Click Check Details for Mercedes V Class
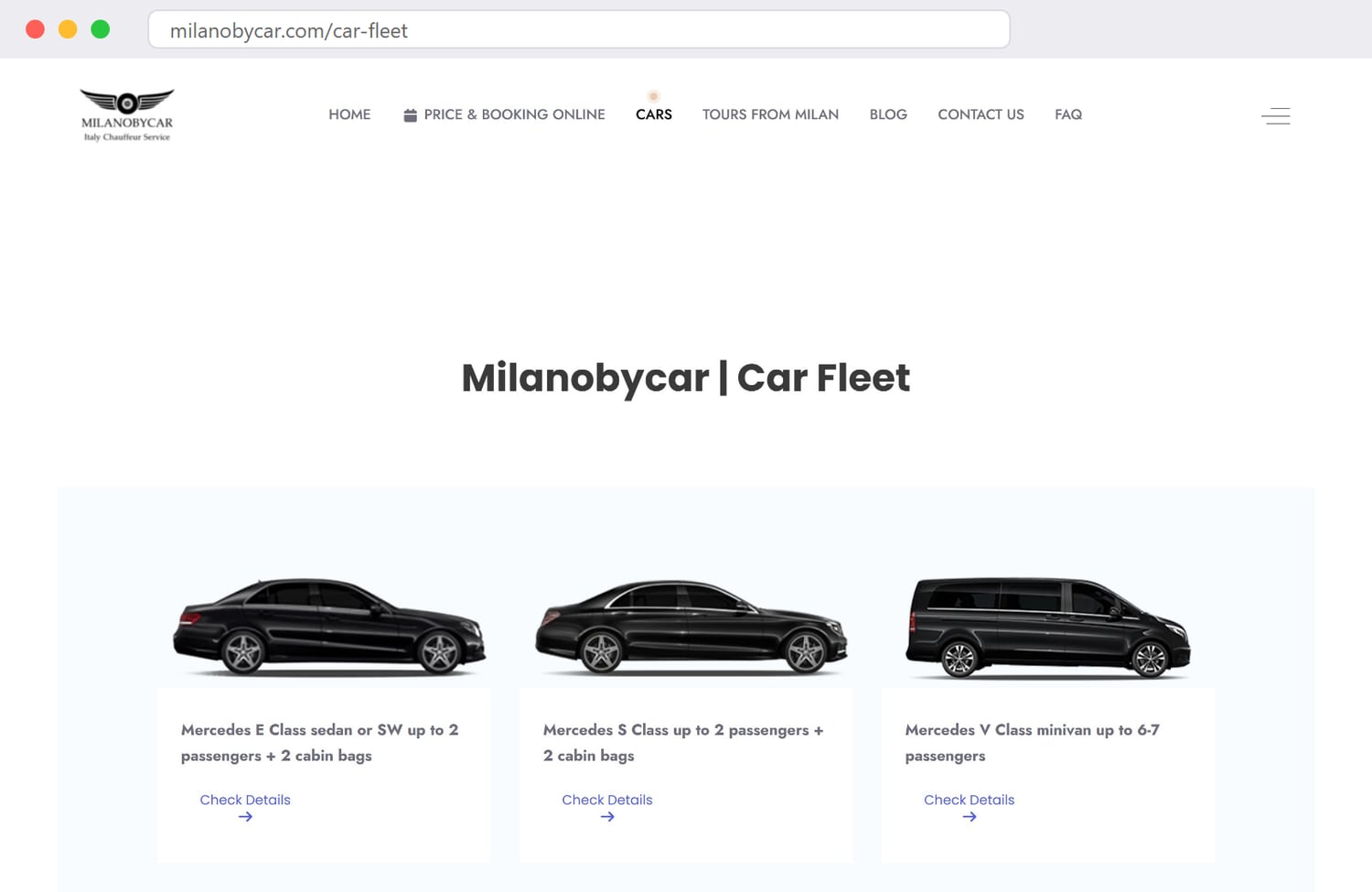Screen dimensions: 1372x892 tap(970, 800)
